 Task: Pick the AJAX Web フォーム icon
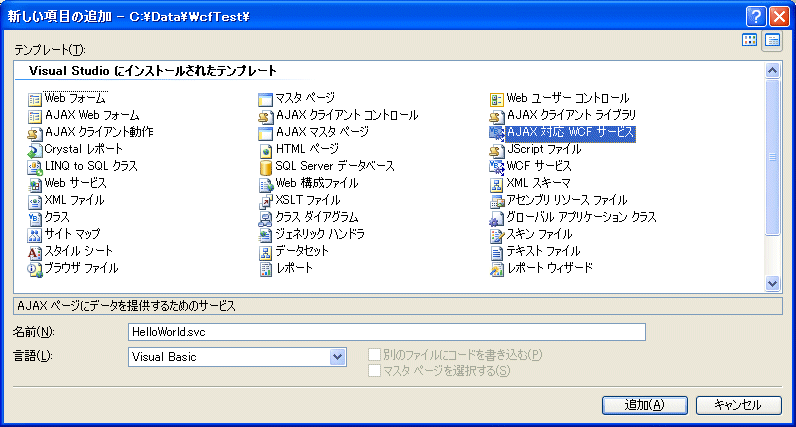pyautogui.click(x=35, y=117)
